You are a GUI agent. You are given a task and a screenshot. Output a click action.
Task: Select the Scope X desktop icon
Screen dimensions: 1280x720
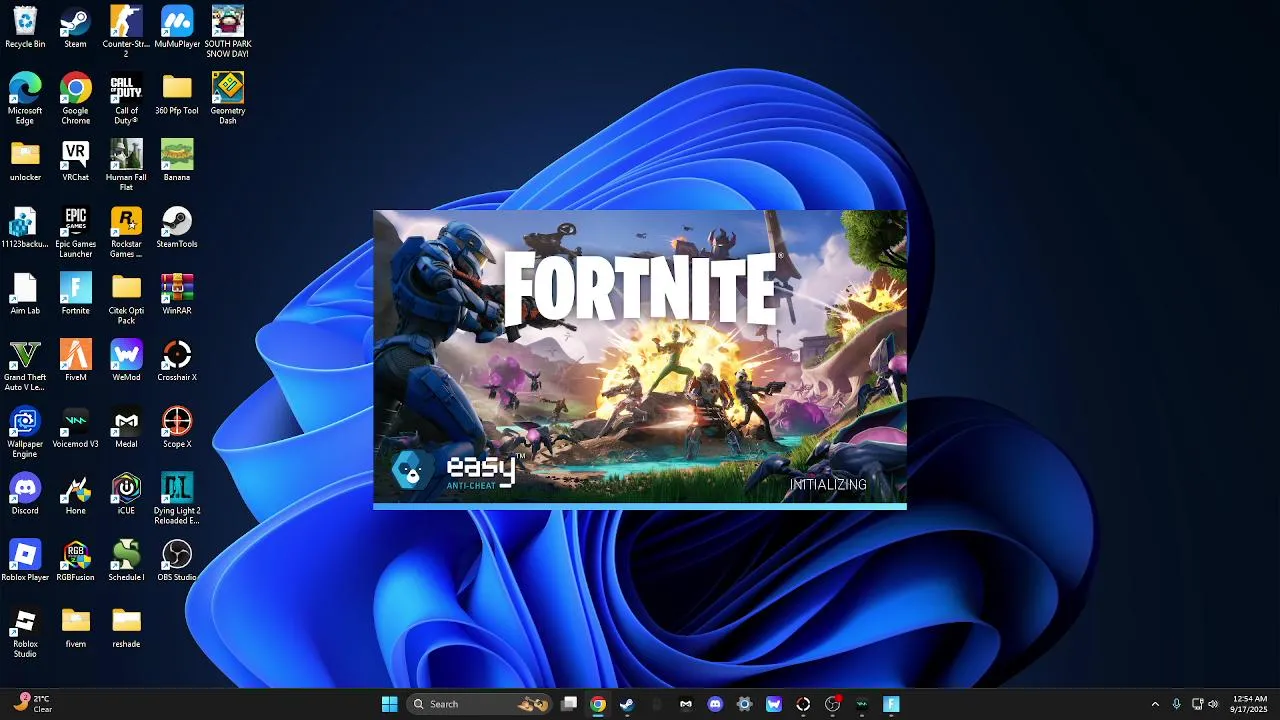pyautogui.click(x=177, y=427)
